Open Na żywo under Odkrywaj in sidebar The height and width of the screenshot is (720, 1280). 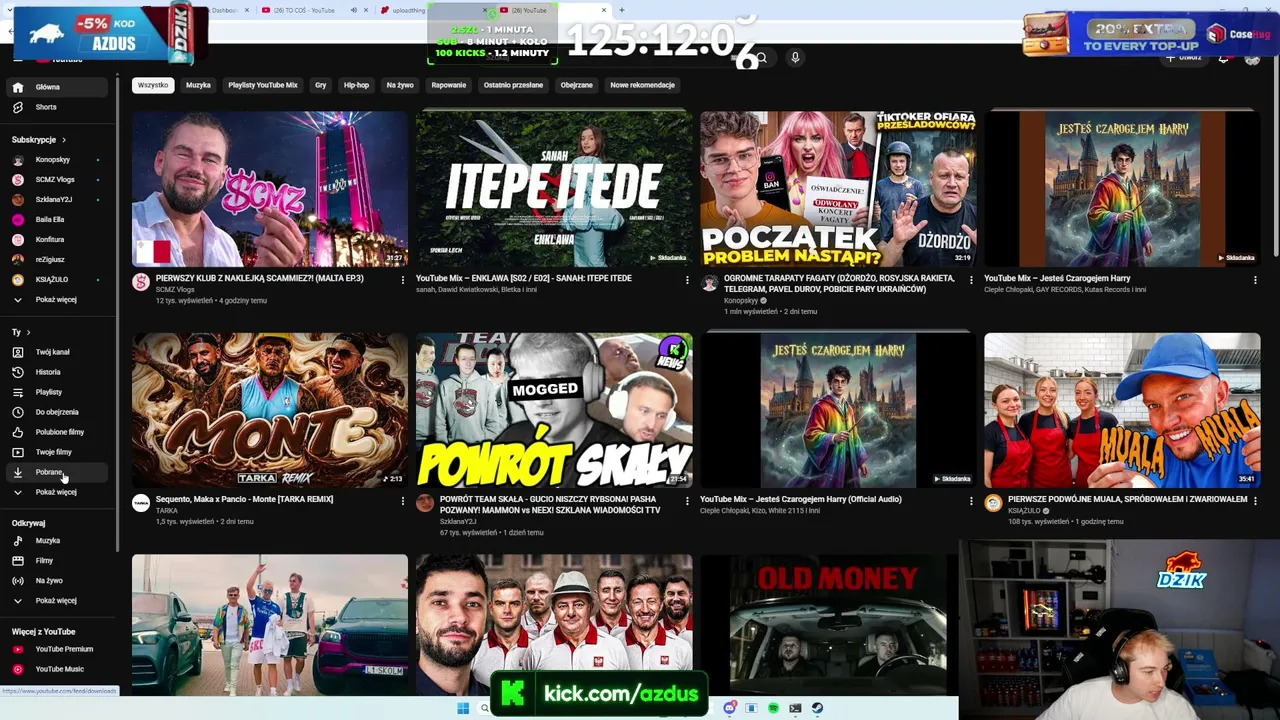[59, 581]
